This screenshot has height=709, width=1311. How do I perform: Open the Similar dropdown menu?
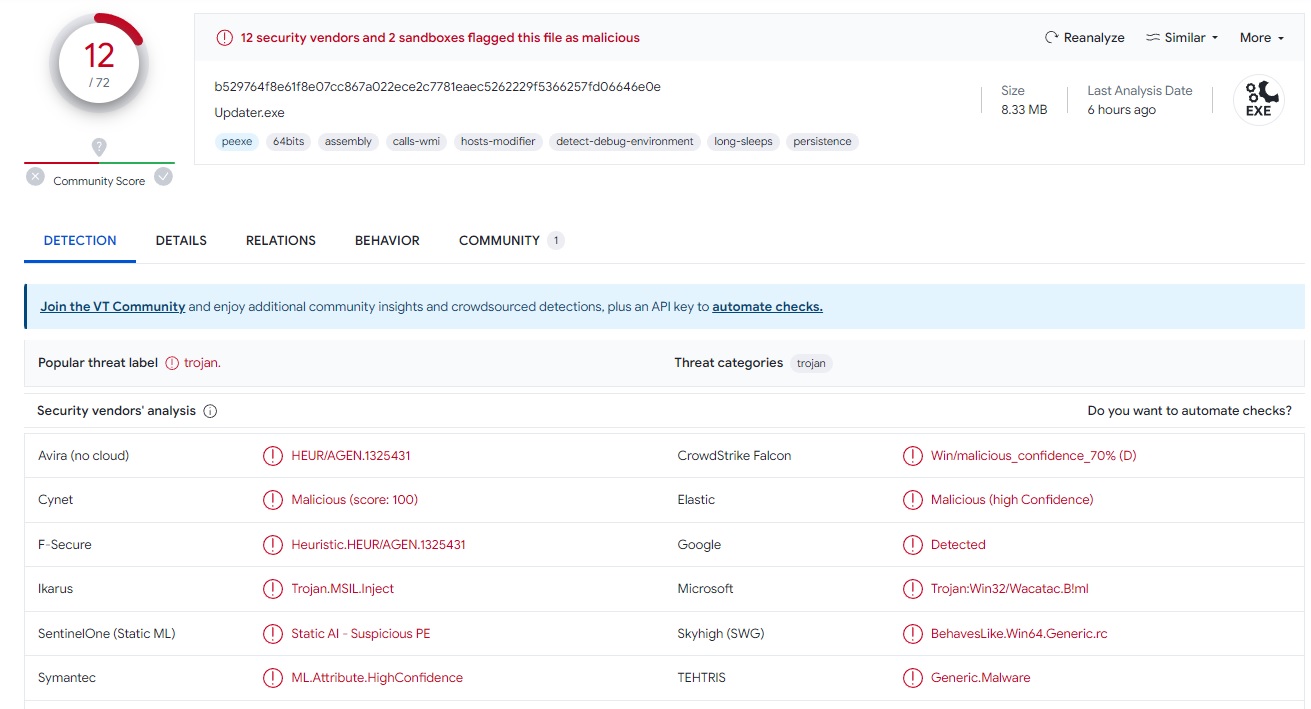(1182, 38)
